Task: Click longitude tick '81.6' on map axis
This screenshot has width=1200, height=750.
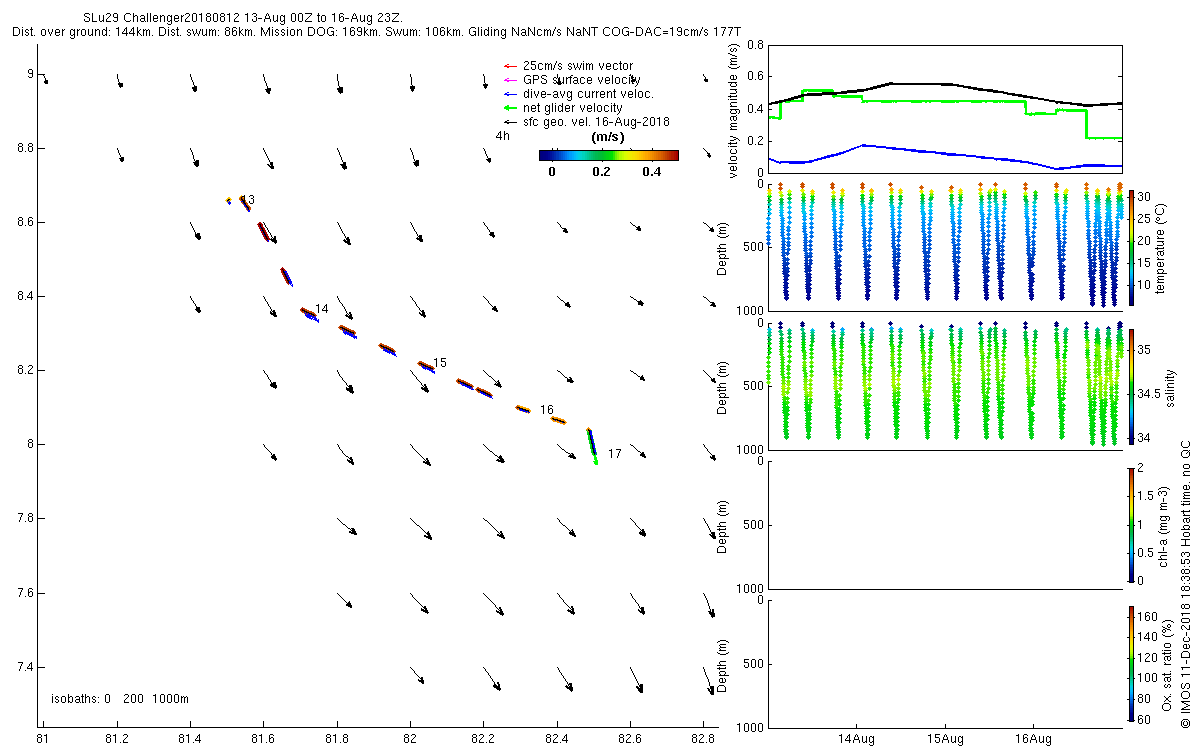Action: (263, 739)
